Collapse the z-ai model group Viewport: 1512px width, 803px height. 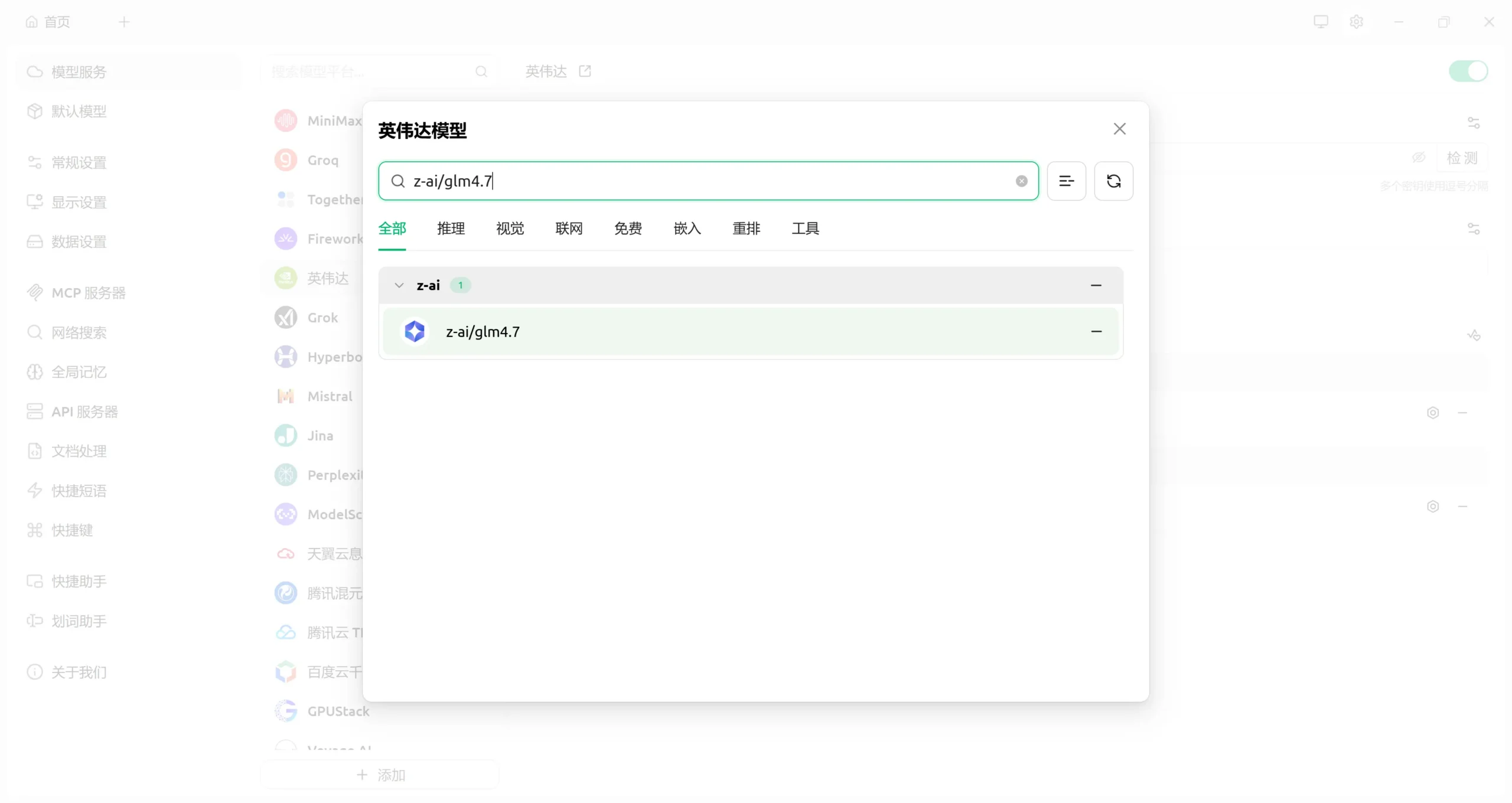[x=399, y=285]
